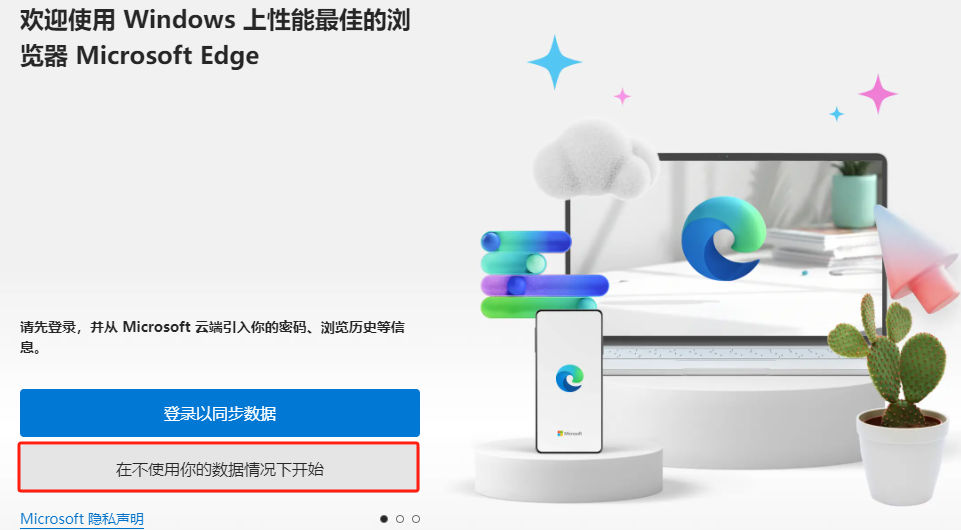The width and height of the screenshot is (961, 530).
Task: Click the 登录以同步数据 blue button
Action: (x=219, y=413)
